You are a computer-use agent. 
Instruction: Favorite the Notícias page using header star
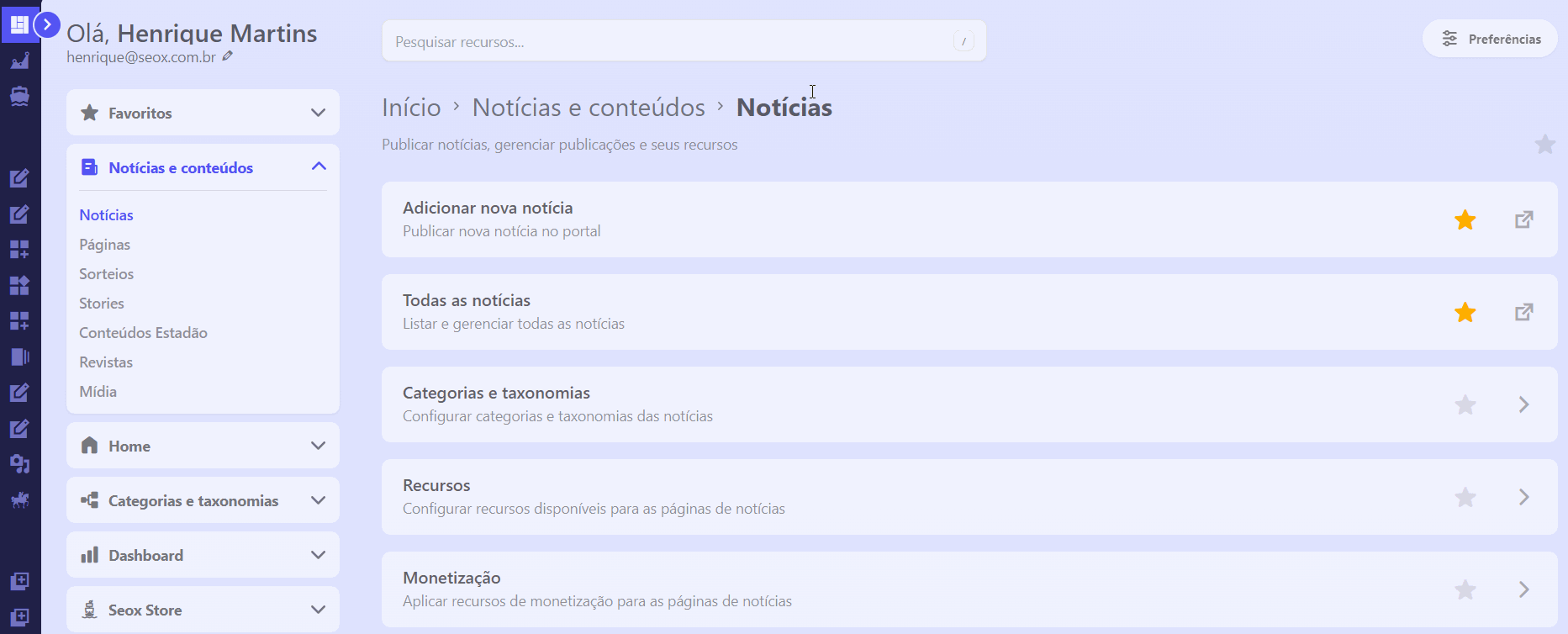(x=1544, y=145)
